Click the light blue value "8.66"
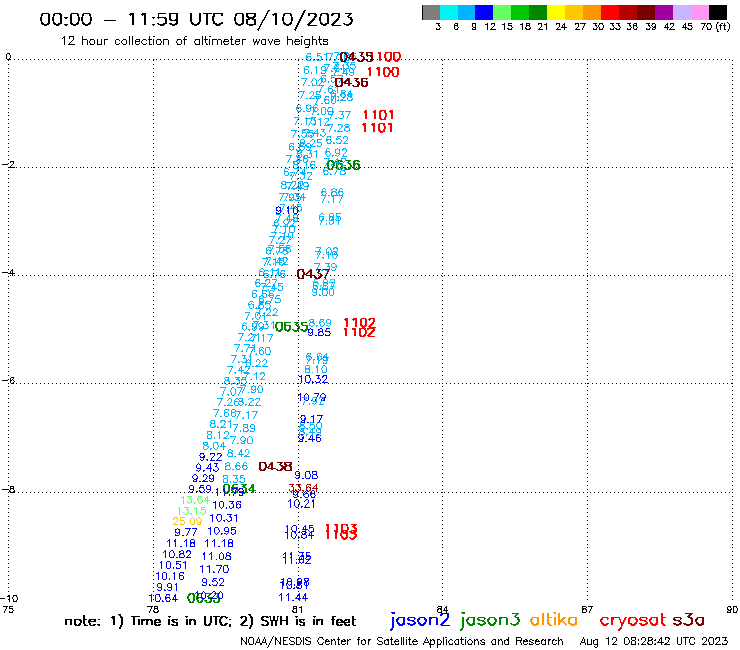The image size is (740, 650). (236, 466)
